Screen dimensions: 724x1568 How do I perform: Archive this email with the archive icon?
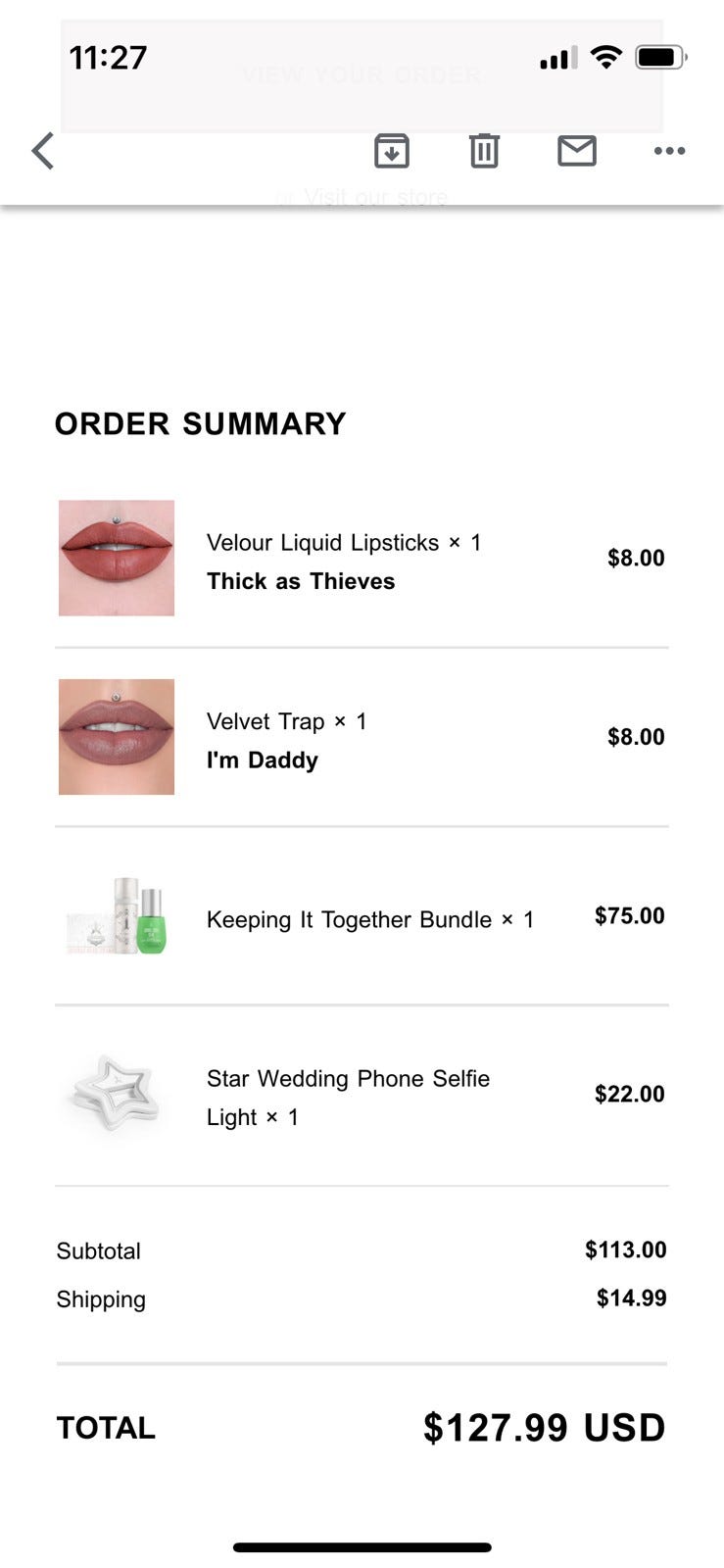pos(391,151)
